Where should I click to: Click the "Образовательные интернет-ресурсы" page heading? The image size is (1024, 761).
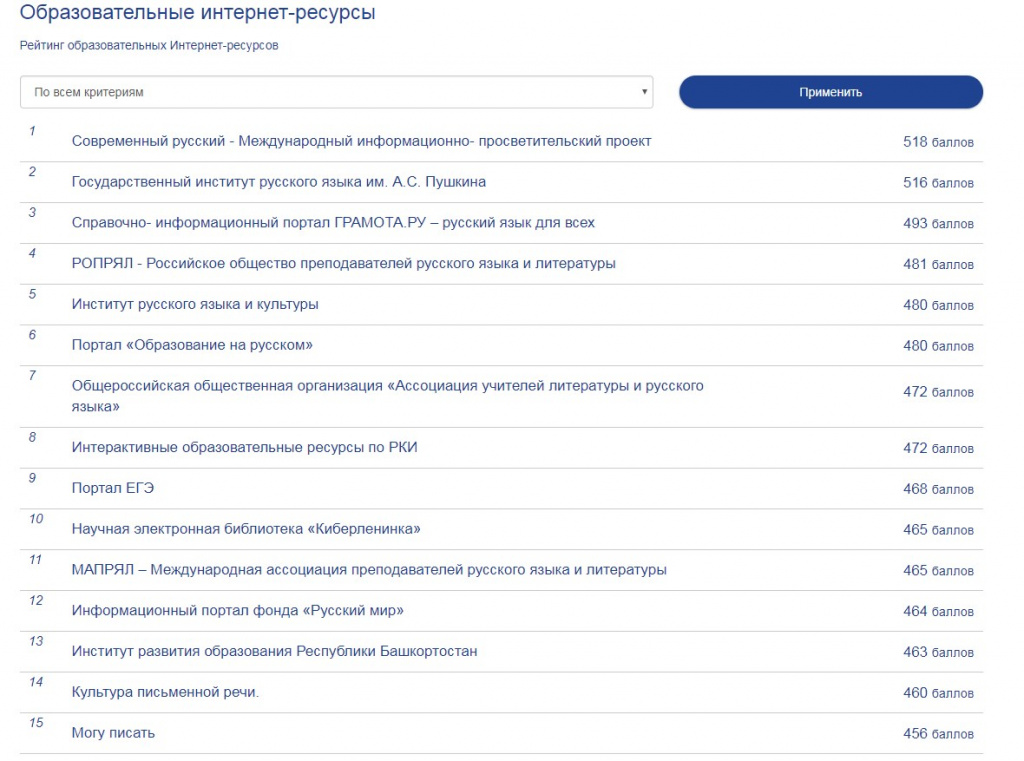point(198,13)
